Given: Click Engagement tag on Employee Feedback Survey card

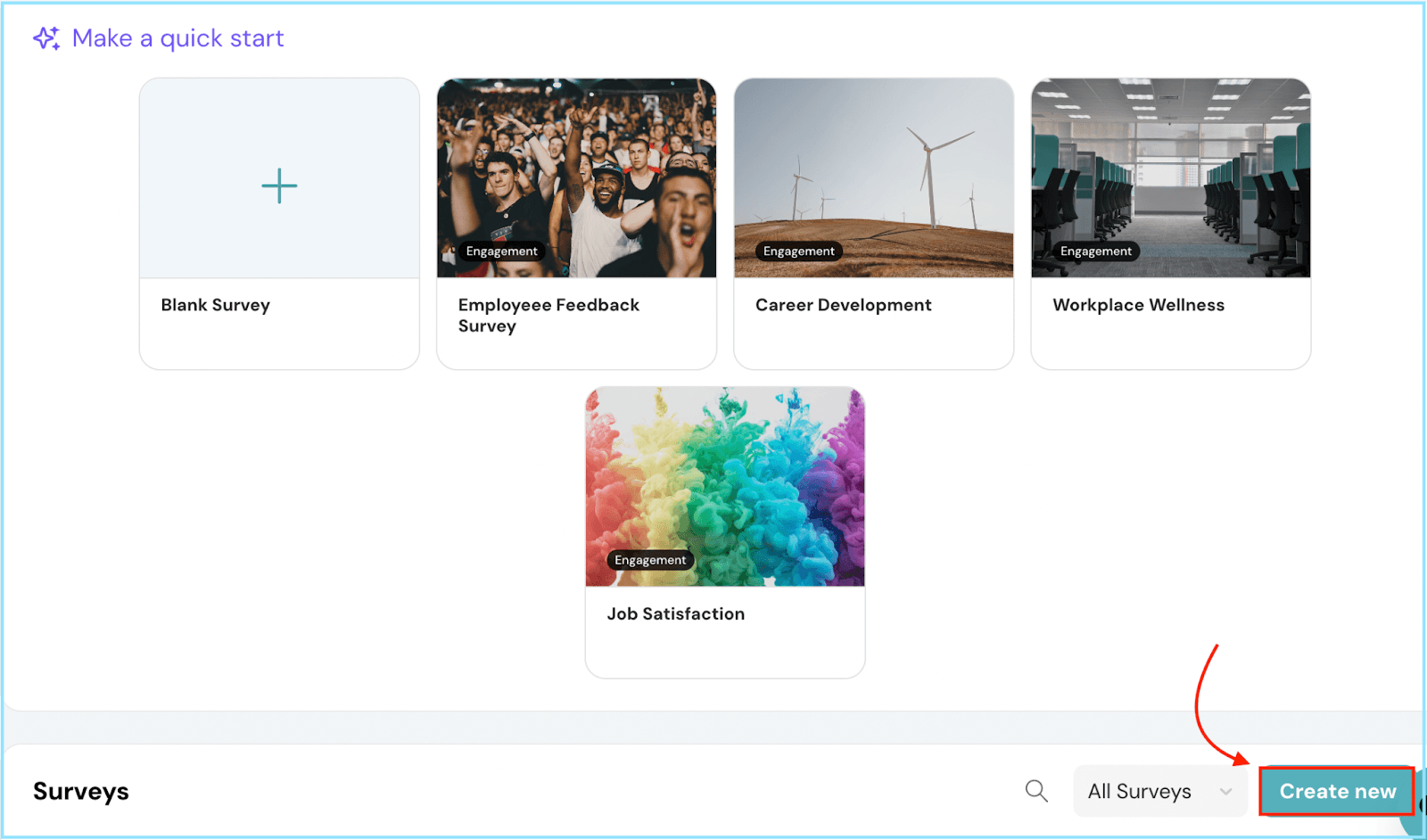Looking at the screenshot, I should coord(501,251).
